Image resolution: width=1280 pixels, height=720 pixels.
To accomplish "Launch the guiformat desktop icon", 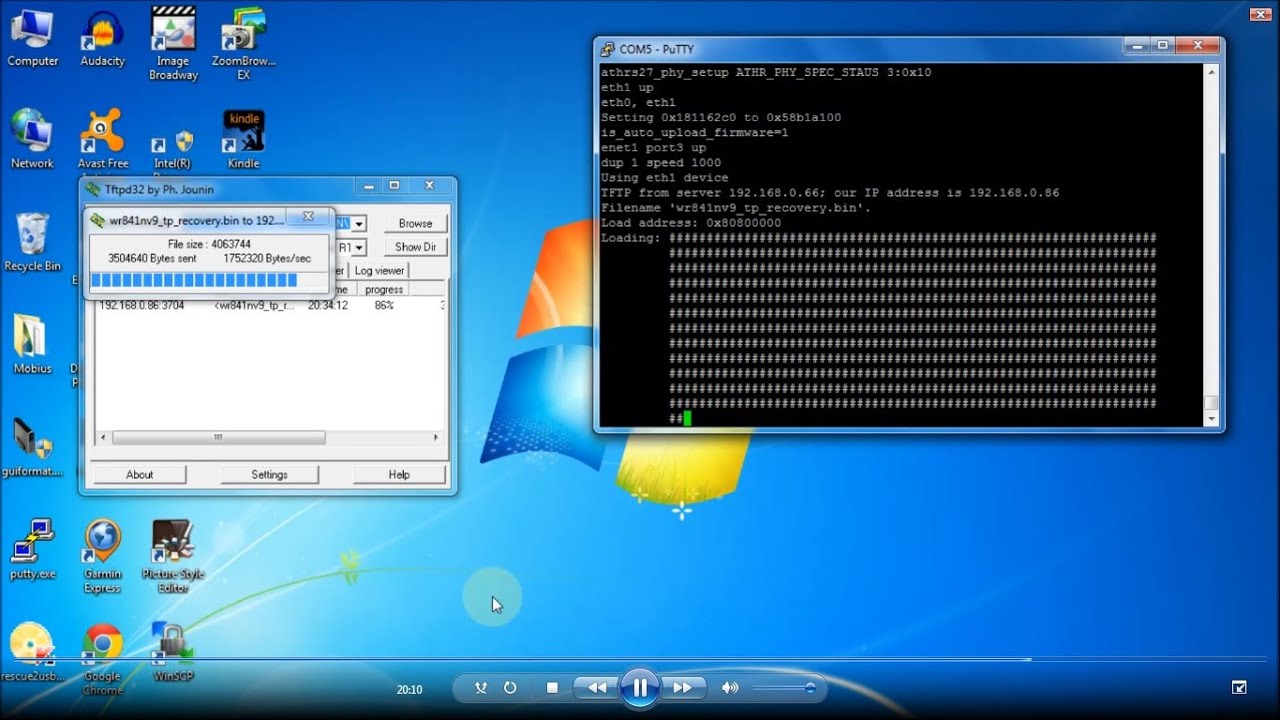I will (x=32, y=447).
